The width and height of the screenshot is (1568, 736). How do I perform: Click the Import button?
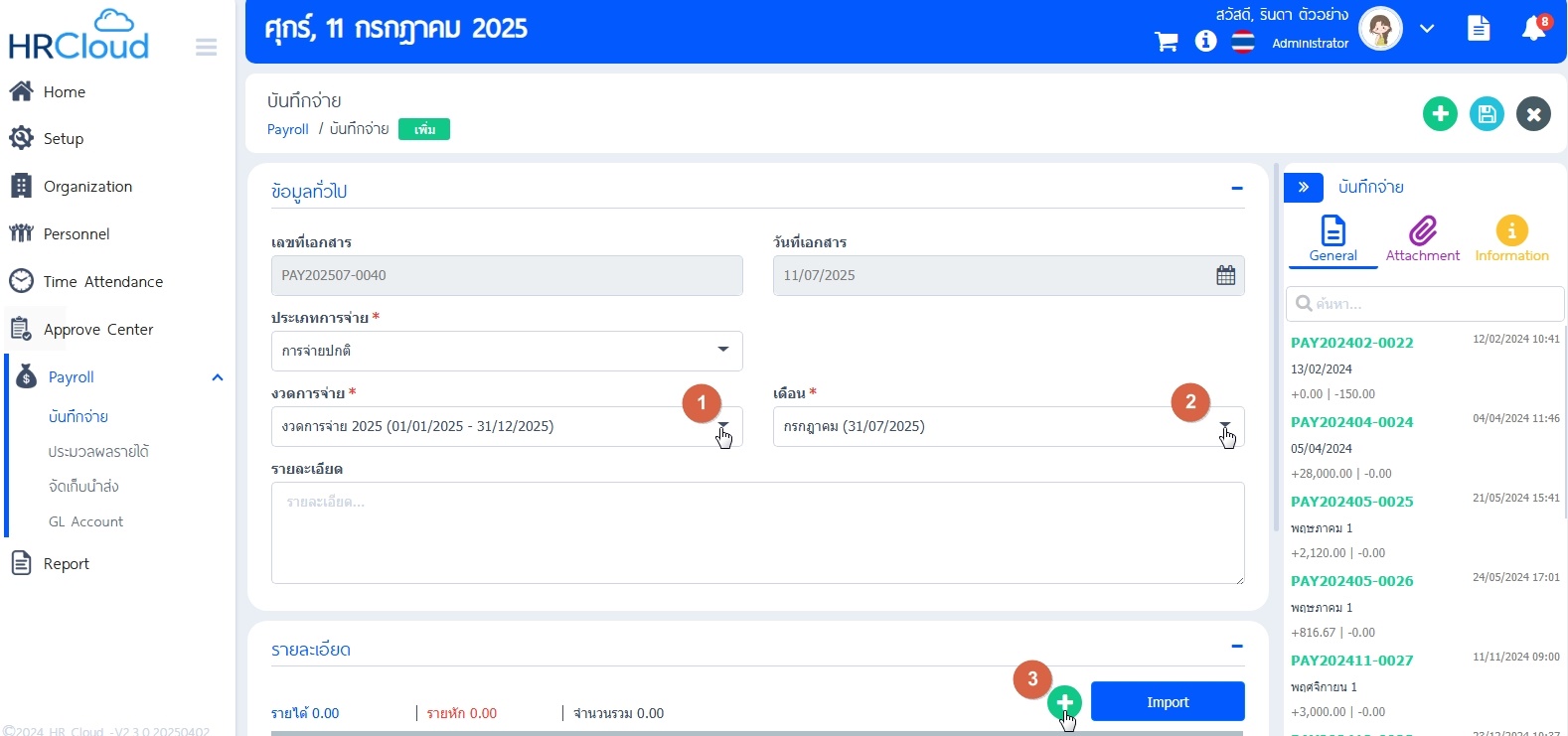[1167, 701]
